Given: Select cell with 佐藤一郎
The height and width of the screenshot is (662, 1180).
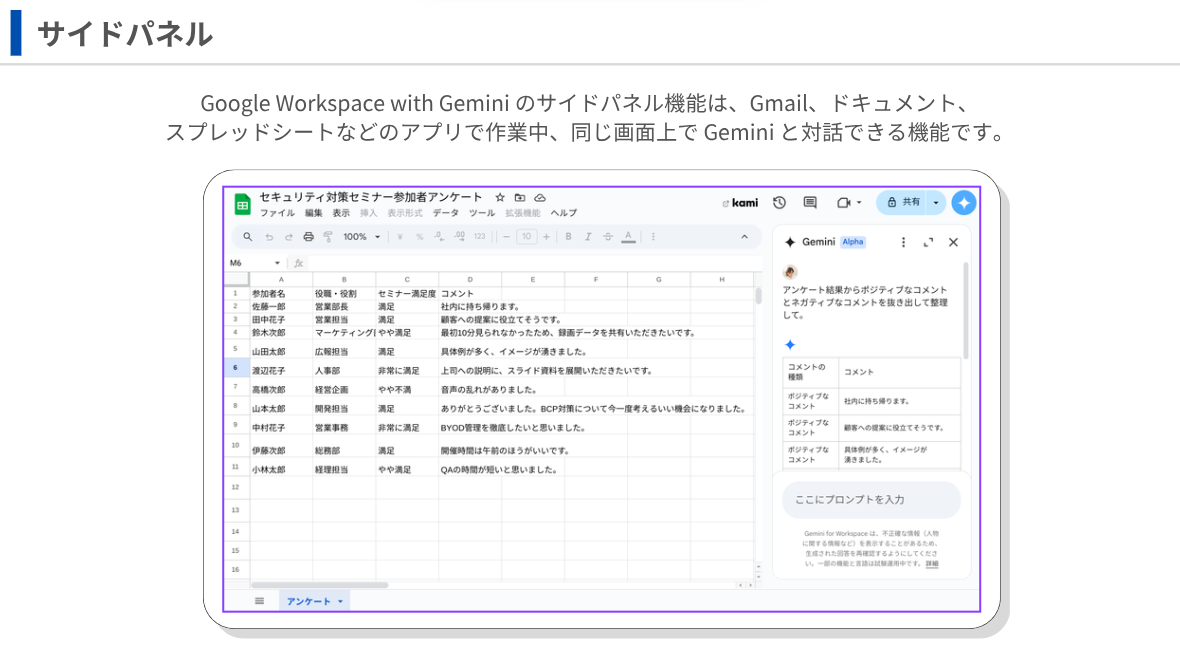Looking at the screenshot, I should click(281, 307).
